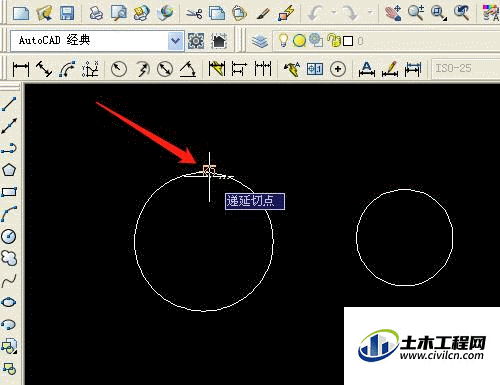Image resolution: width=500 pixels, height=385 pixels.
Task: Open Plot Preview icon
Action: [119, 13]
